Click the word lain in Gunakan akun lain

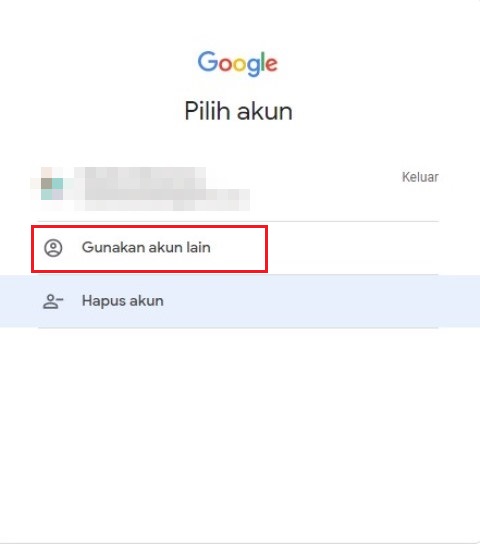(x=198, y=247)
